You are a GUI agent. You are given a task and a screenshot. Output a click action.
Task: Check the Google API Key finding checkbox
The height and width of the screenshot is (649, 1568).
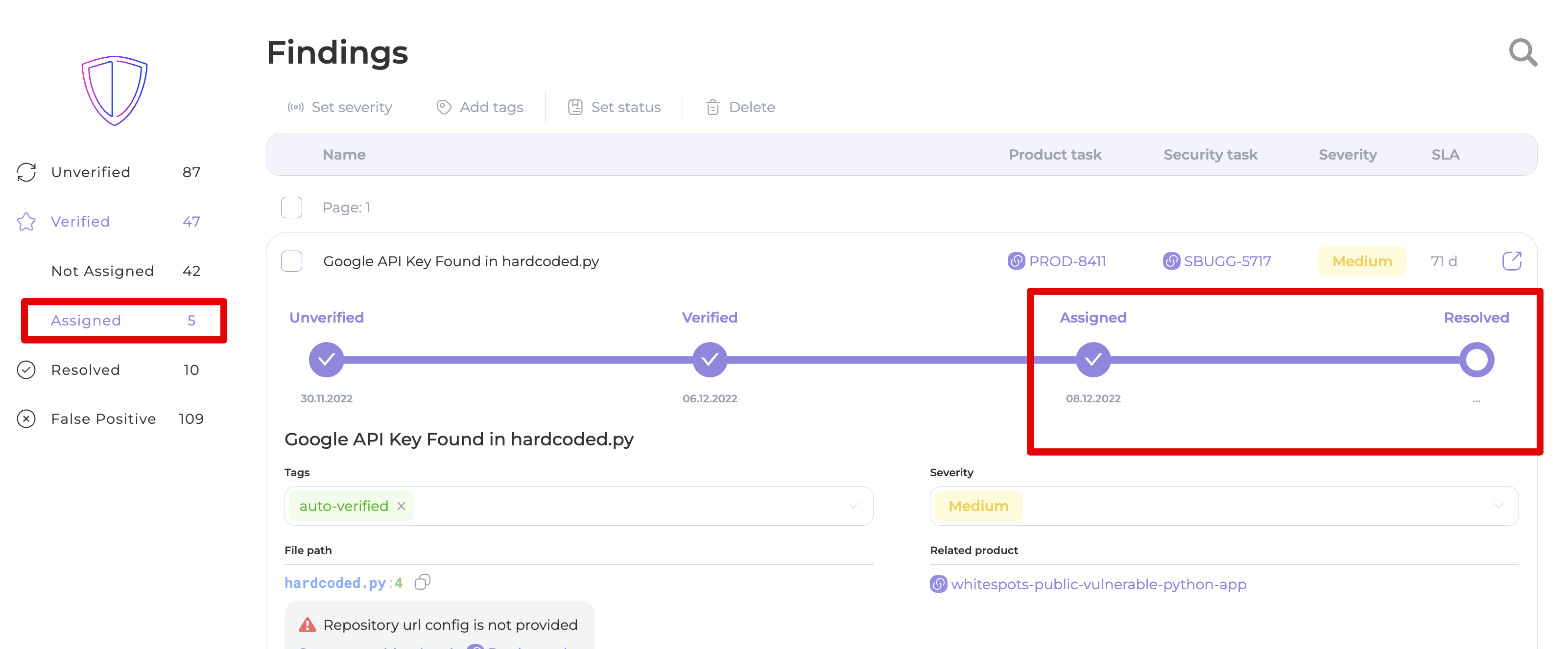coord(291,261)
